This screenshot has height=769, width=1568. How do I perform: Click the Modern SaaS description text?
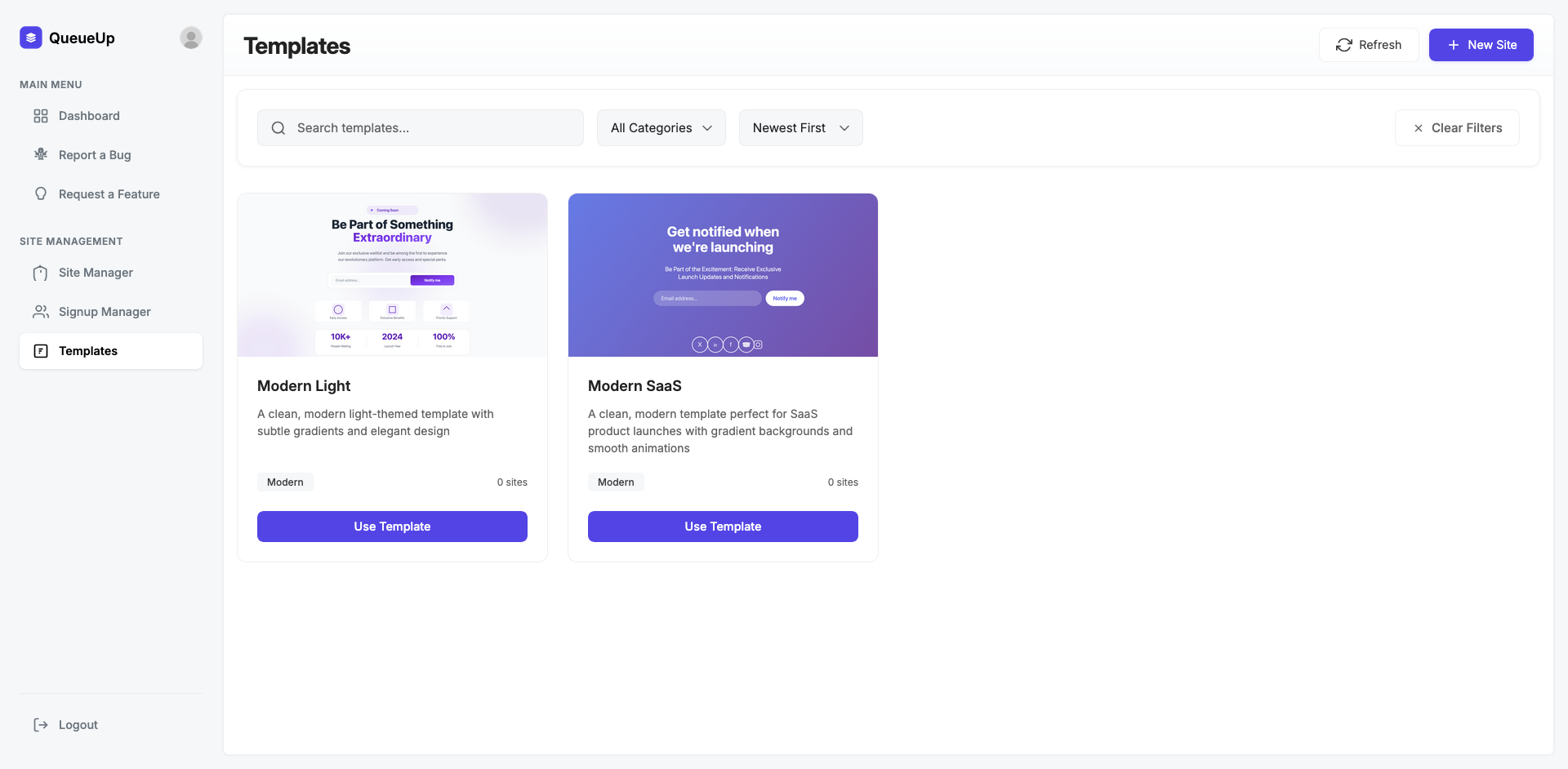click(720, 431)
